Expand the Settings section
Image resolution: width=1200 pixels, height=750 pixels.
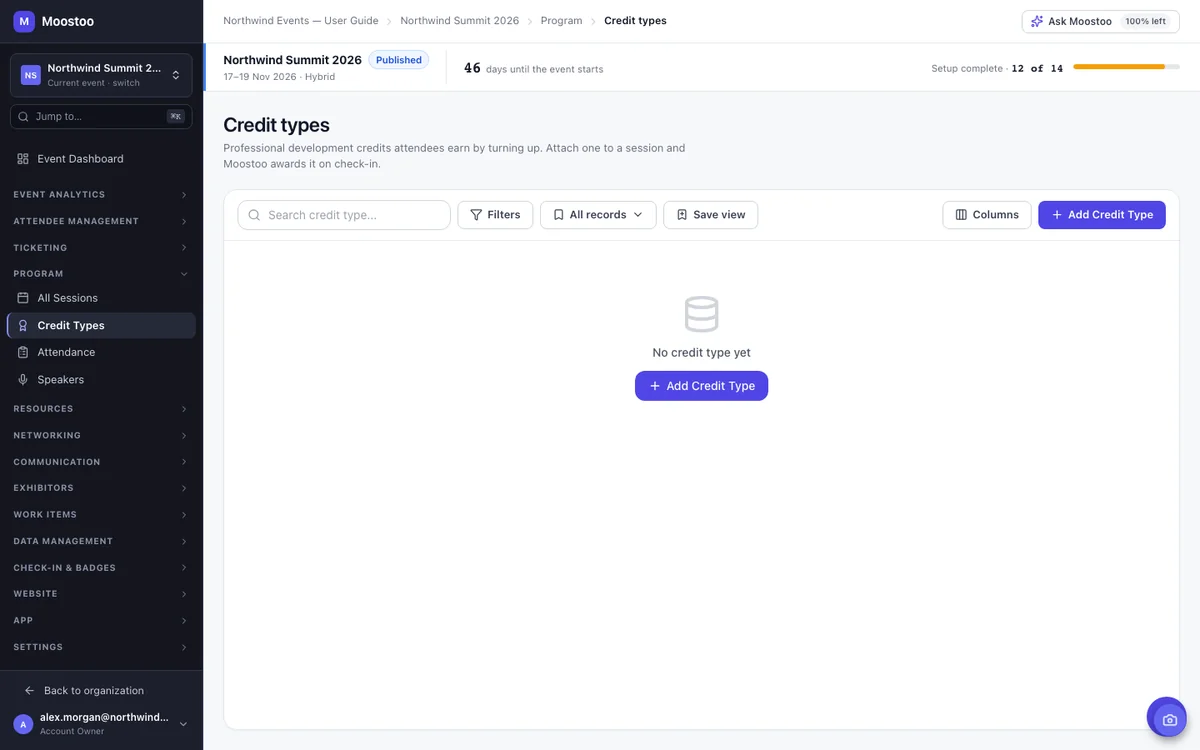[x=101, y=647]
